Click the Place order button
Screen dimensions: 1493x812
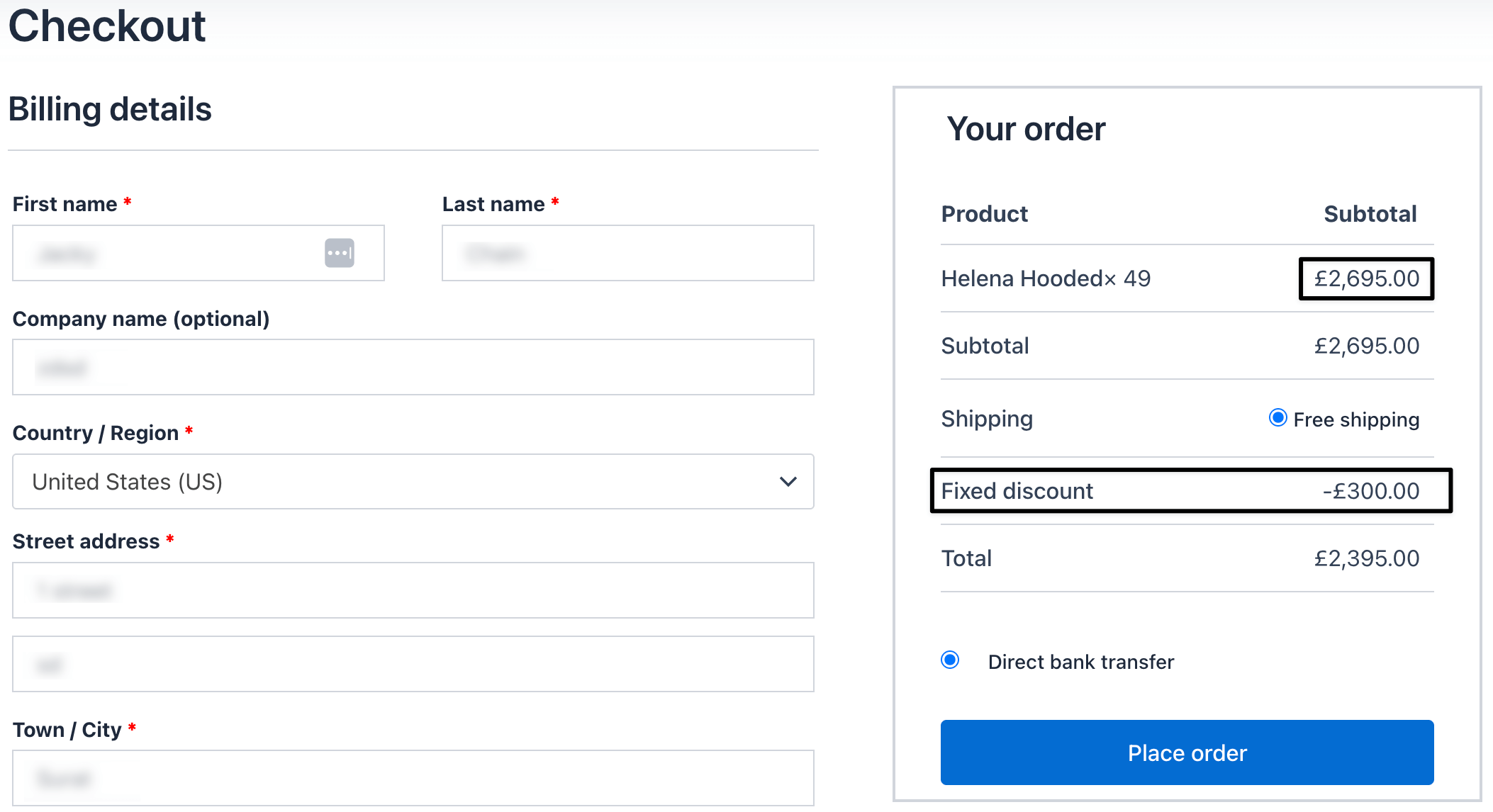[x=1186, y=752]
